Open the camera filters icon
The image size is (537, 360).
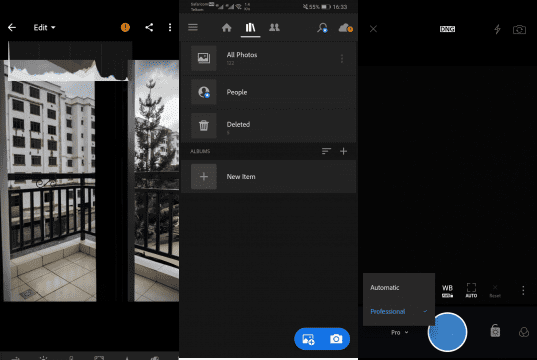pos(524,332)
